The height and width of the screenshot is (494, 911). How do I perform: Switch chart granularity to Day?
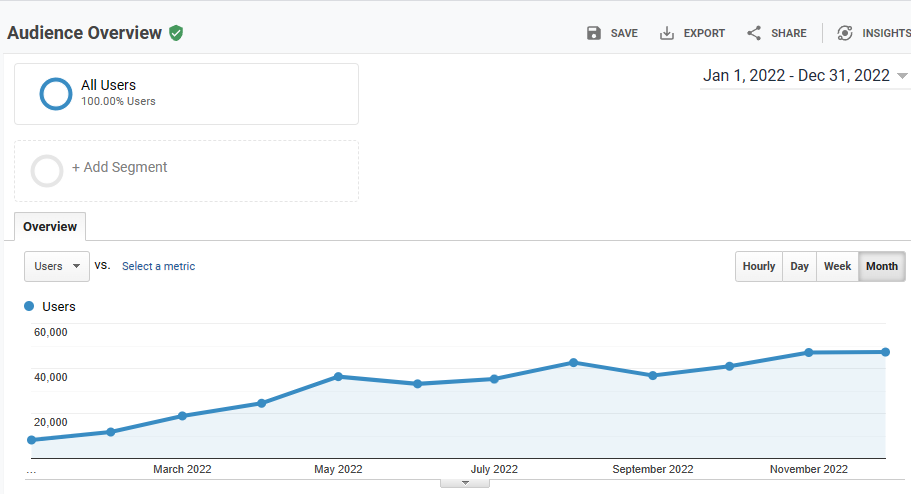click(799, 266)
